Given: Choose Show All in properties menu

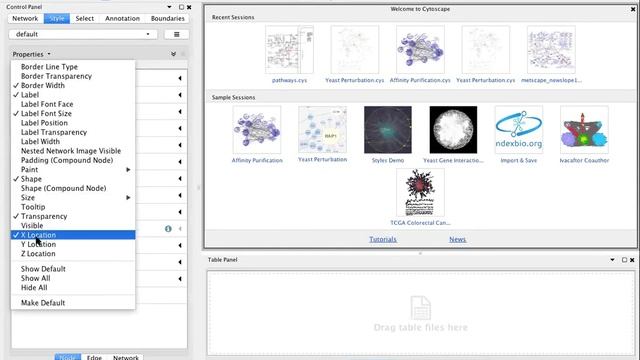Looking at the screenshot, I should coord(73,278).
